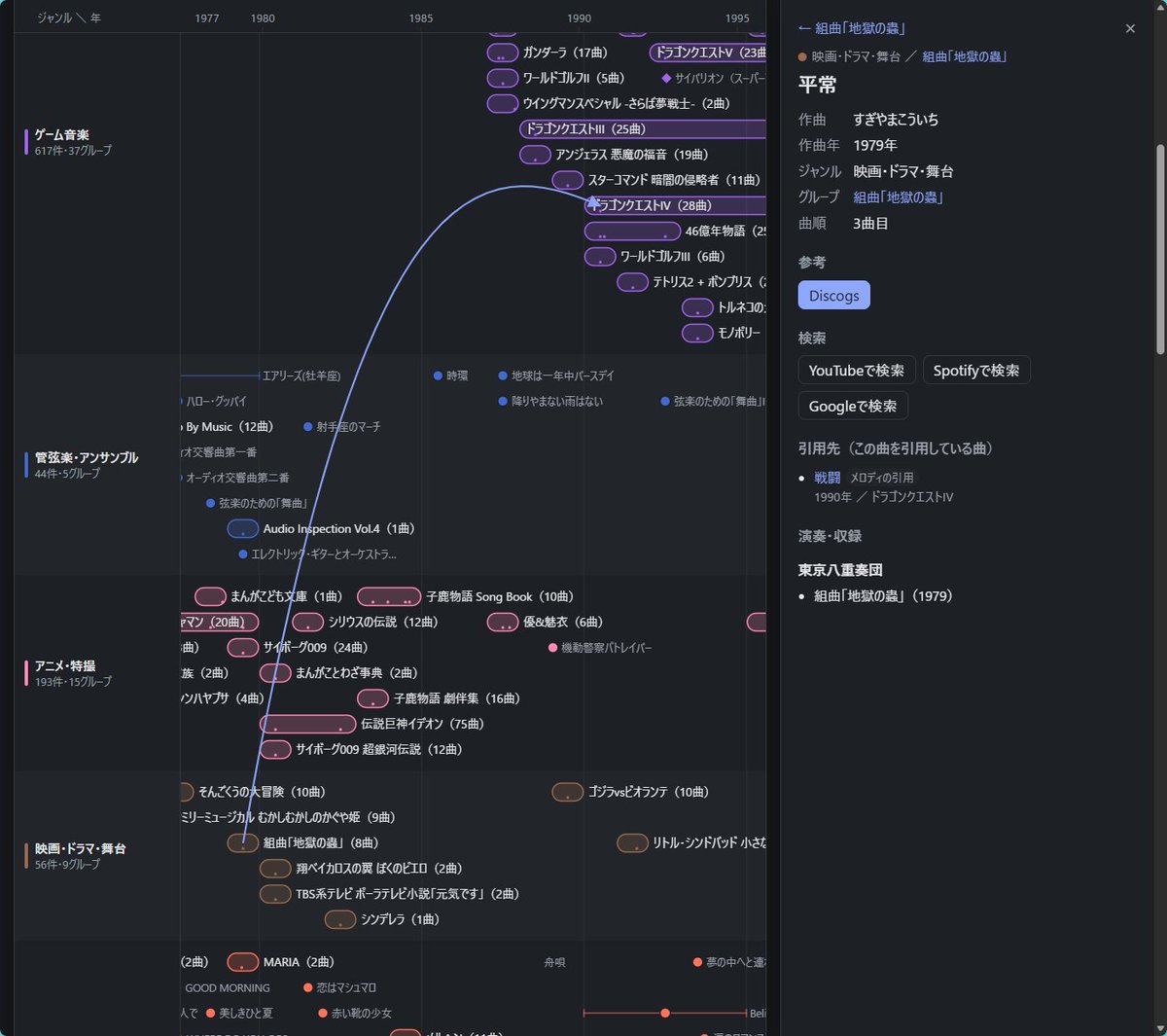Click the 優&魅衣 (6曲) group pill
Screen dimensions: 1167x1036
click(503, 622)
